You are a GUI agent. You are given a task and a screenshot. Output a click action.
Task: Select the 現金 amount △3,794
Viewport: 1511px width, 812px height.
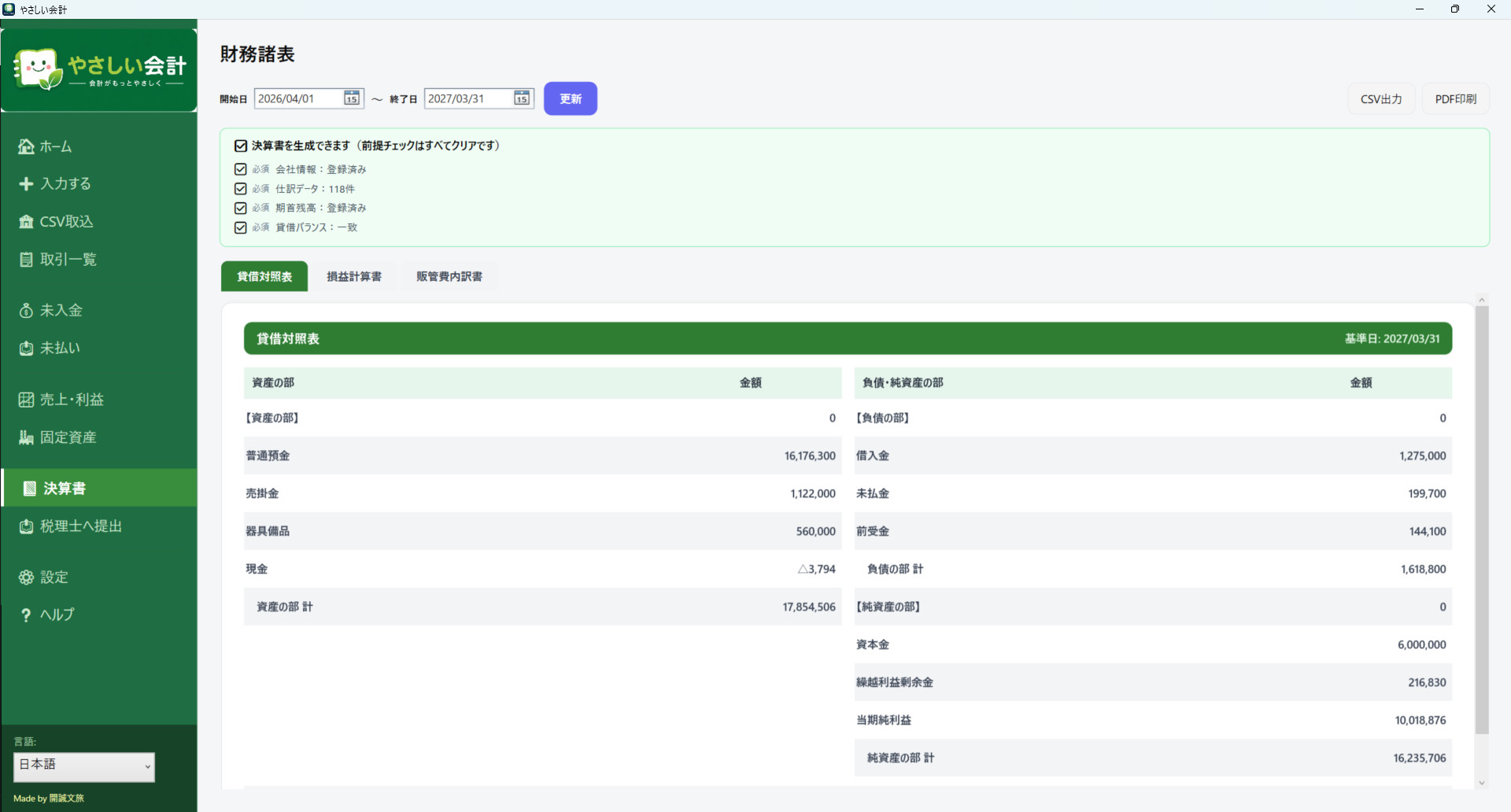coord(816,570)
